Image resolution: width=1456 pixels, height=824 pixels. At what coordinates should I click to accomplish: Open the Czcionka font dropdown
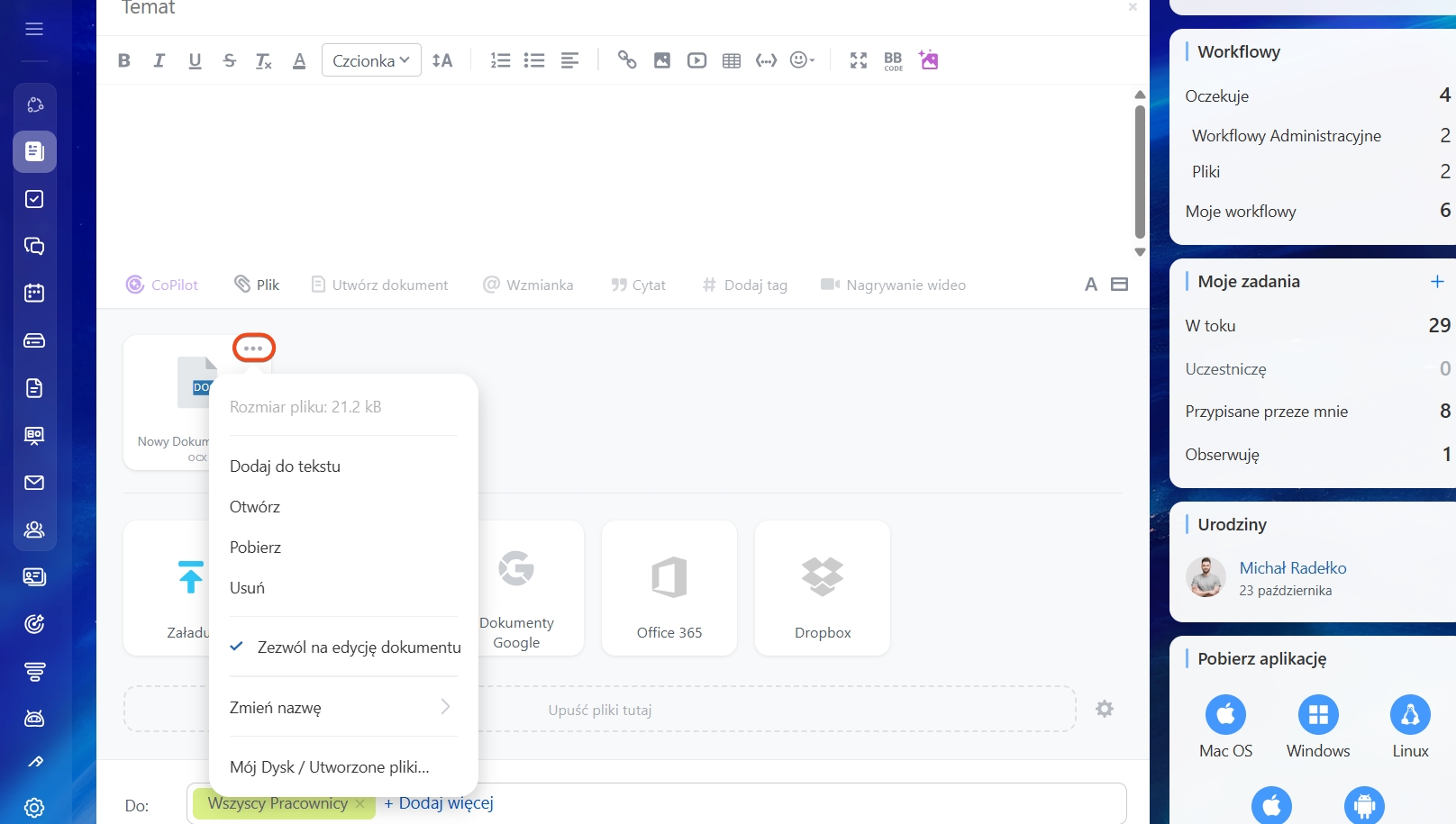pos(371,60)
